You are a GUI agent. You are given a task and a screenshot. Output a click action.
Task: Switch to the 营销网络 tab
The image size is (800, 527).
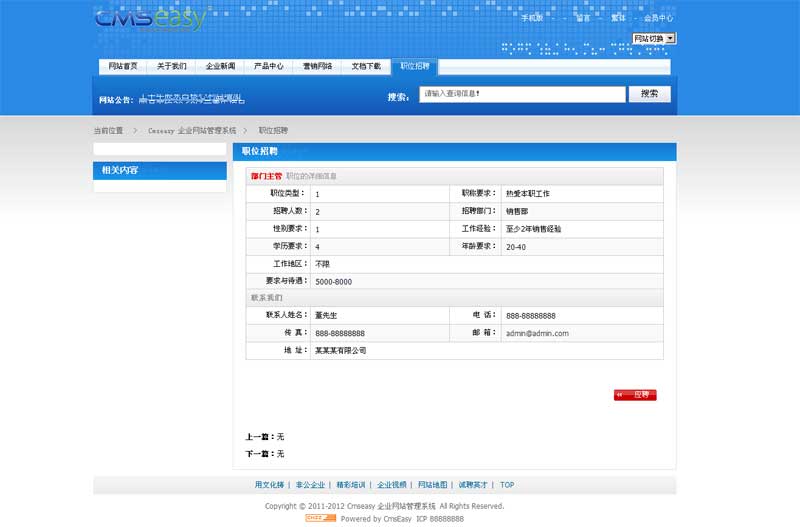(x=318, y=66)
